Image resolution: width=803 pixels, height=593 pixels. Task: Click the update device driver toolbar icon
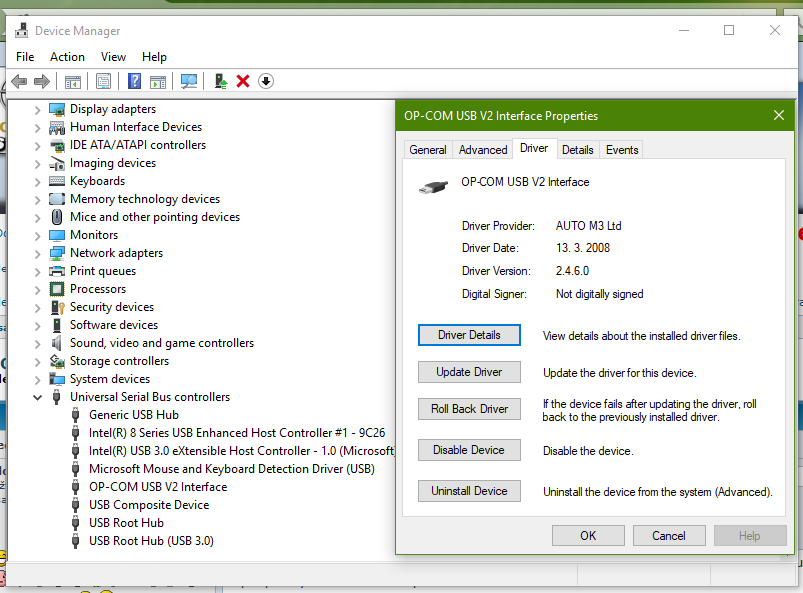(x=221, y=81)
